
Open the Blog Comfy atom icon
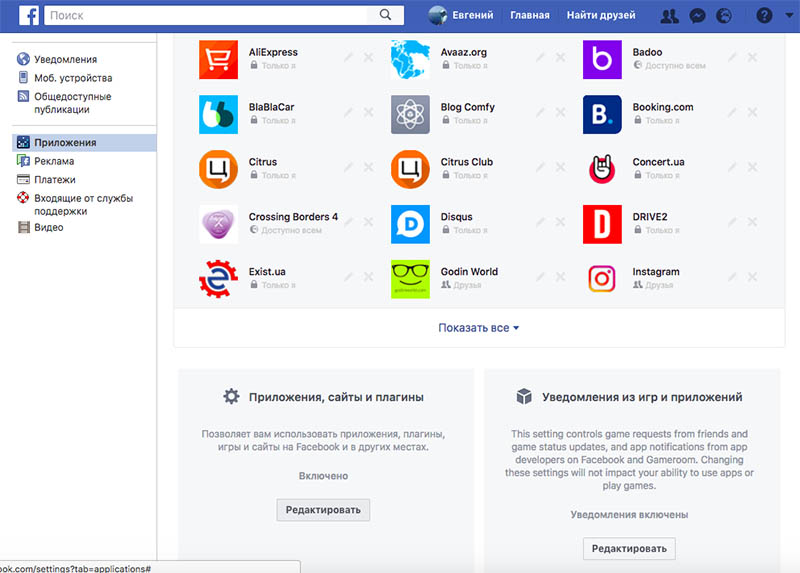[x=410, y=114]
